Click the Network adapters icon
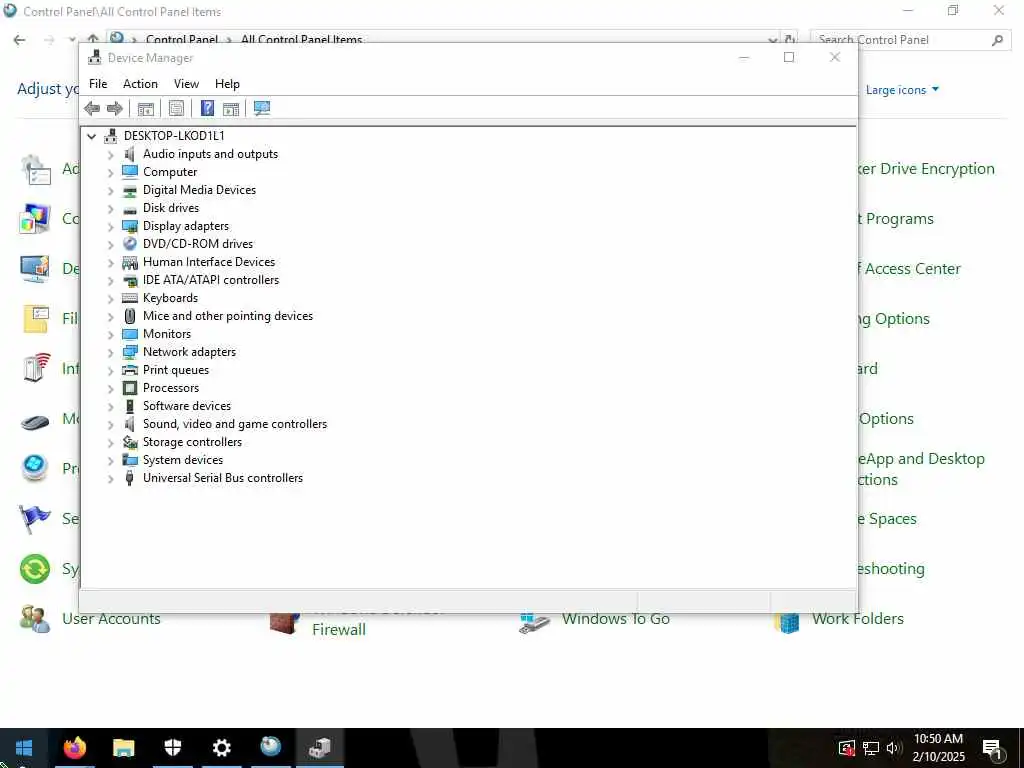The height and width of the screenshot is (768, 1024). click(x=130, y=352)
